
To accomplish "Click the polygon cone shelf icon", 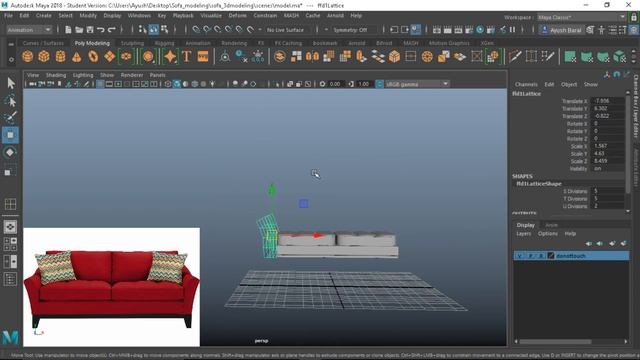I will coord(77,56).
